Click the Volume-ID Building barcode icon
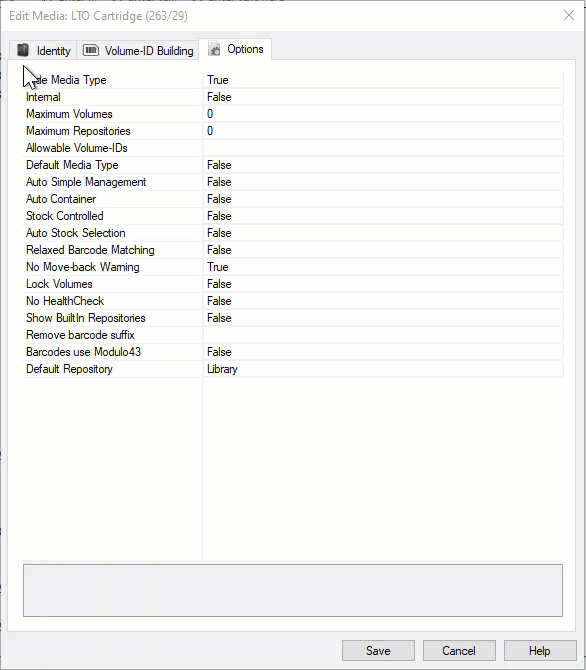 coord(91,50)
